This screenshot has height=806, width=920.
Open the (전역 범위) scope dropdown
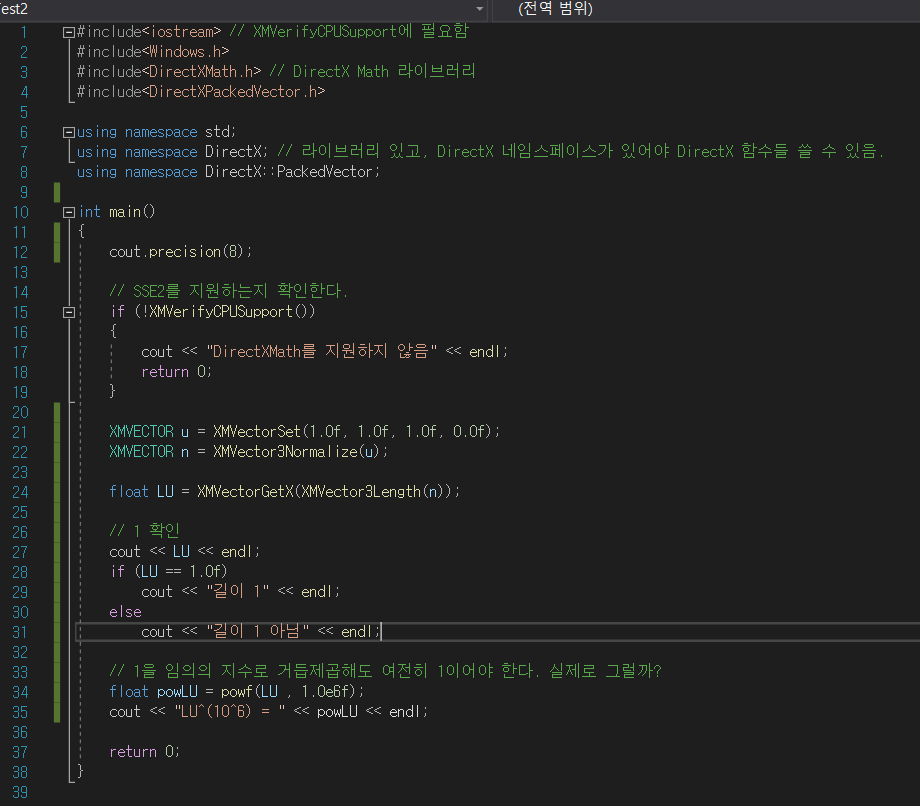[x=706, y=9]
